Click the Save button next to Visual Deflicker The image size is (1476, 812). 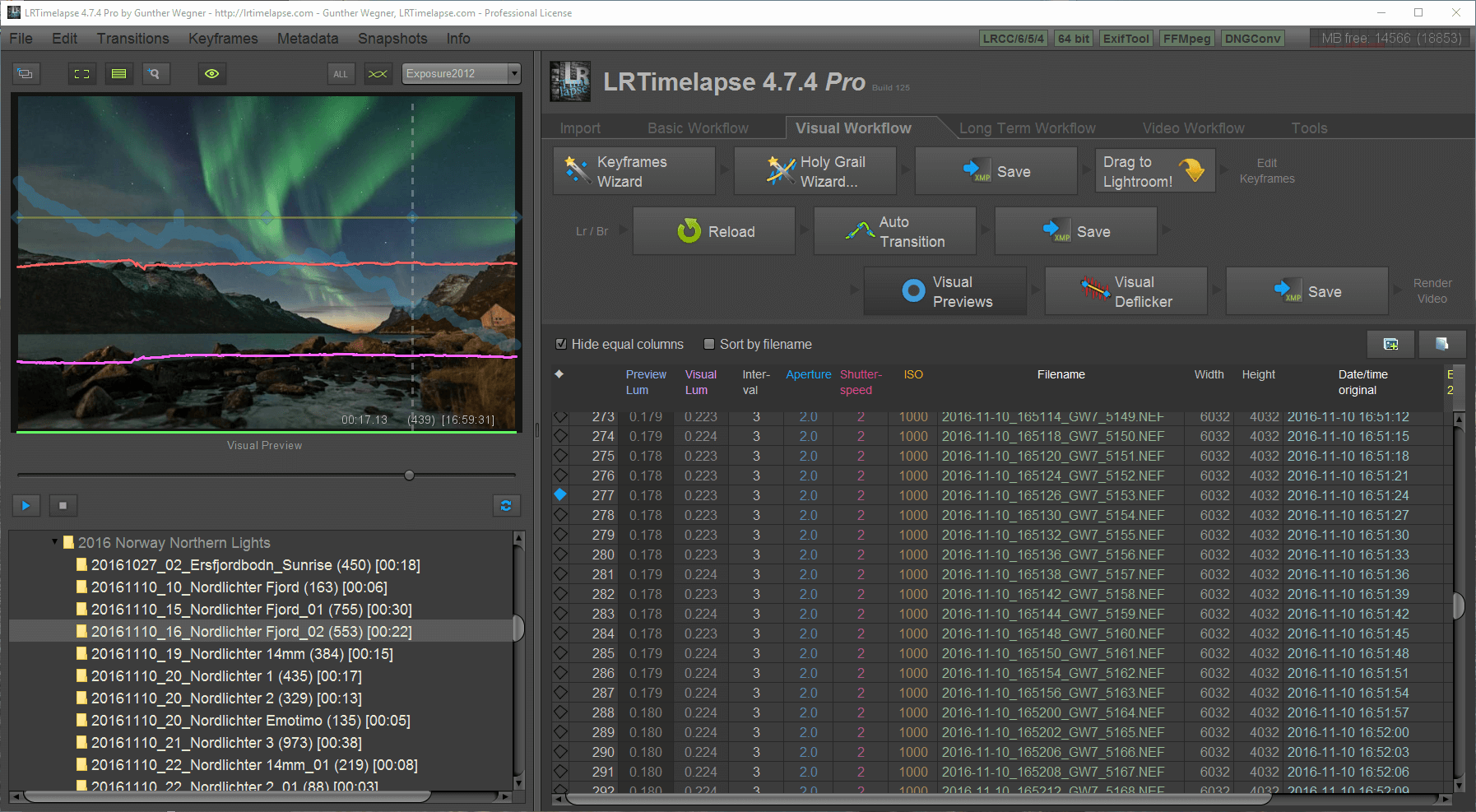[1307, 290]
